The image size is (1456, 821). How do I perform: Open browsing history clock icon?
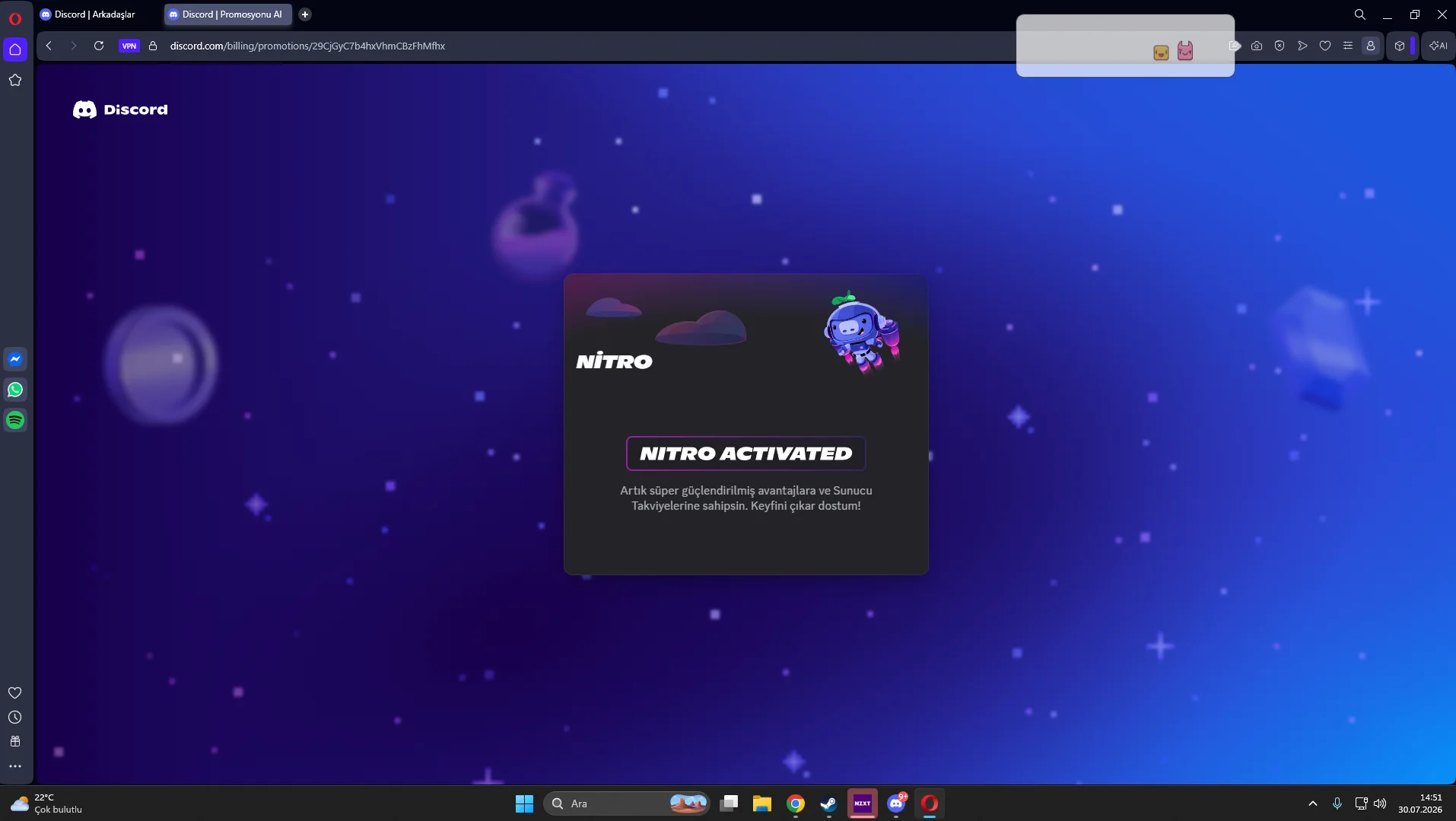(15, 717)
